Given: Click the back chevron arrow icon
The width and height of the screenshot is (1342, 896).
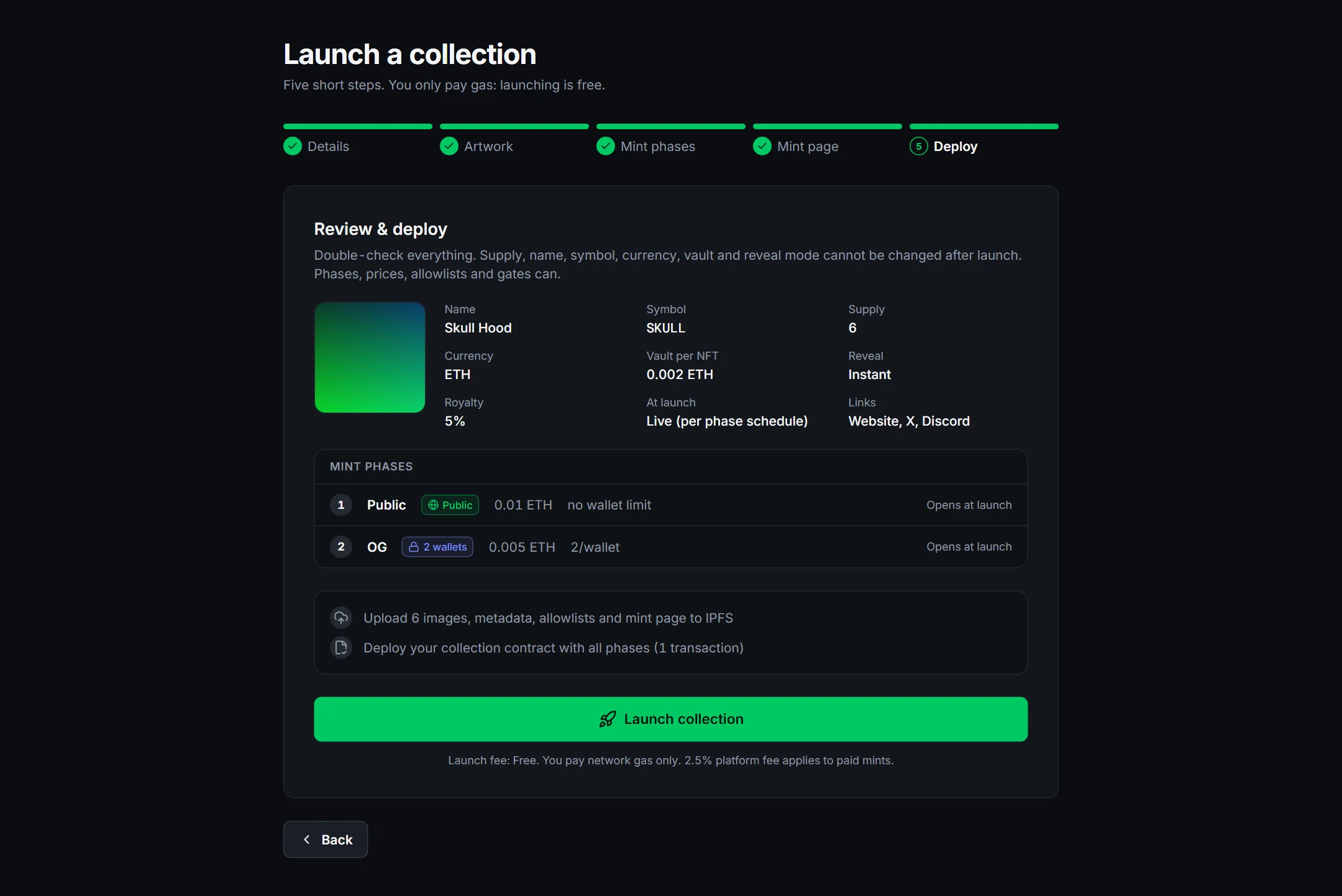Looking at the screenshot, I should [x=307, y=839].
